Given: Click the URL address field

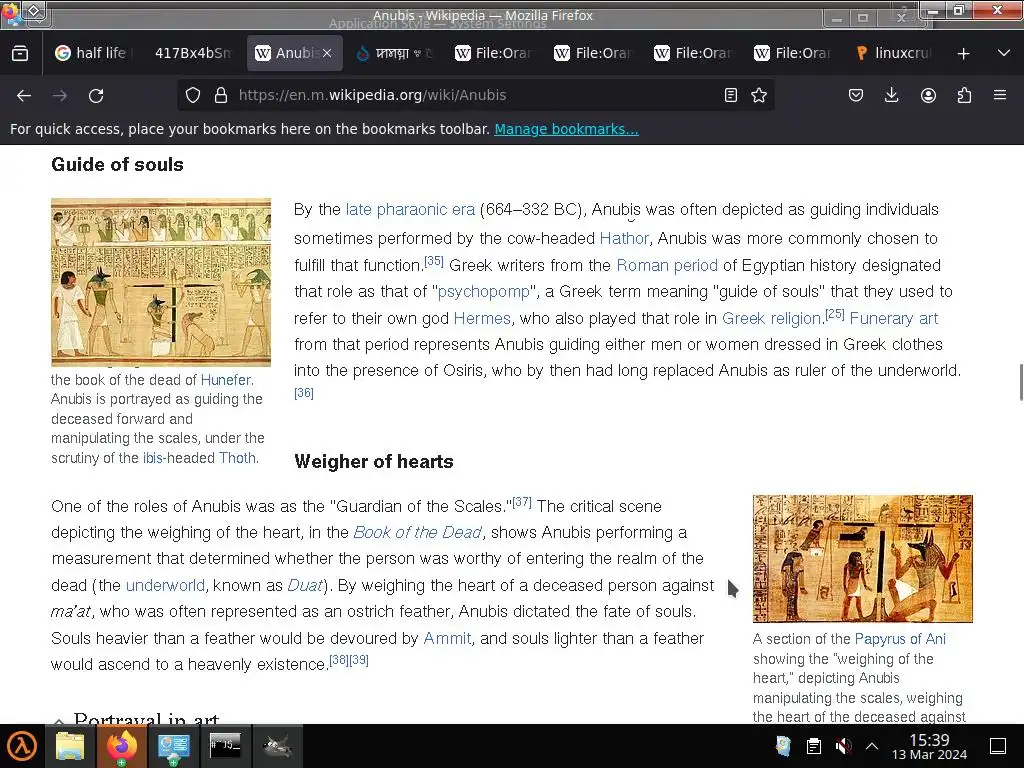Looking at the screenshot, I should [477, 95].
